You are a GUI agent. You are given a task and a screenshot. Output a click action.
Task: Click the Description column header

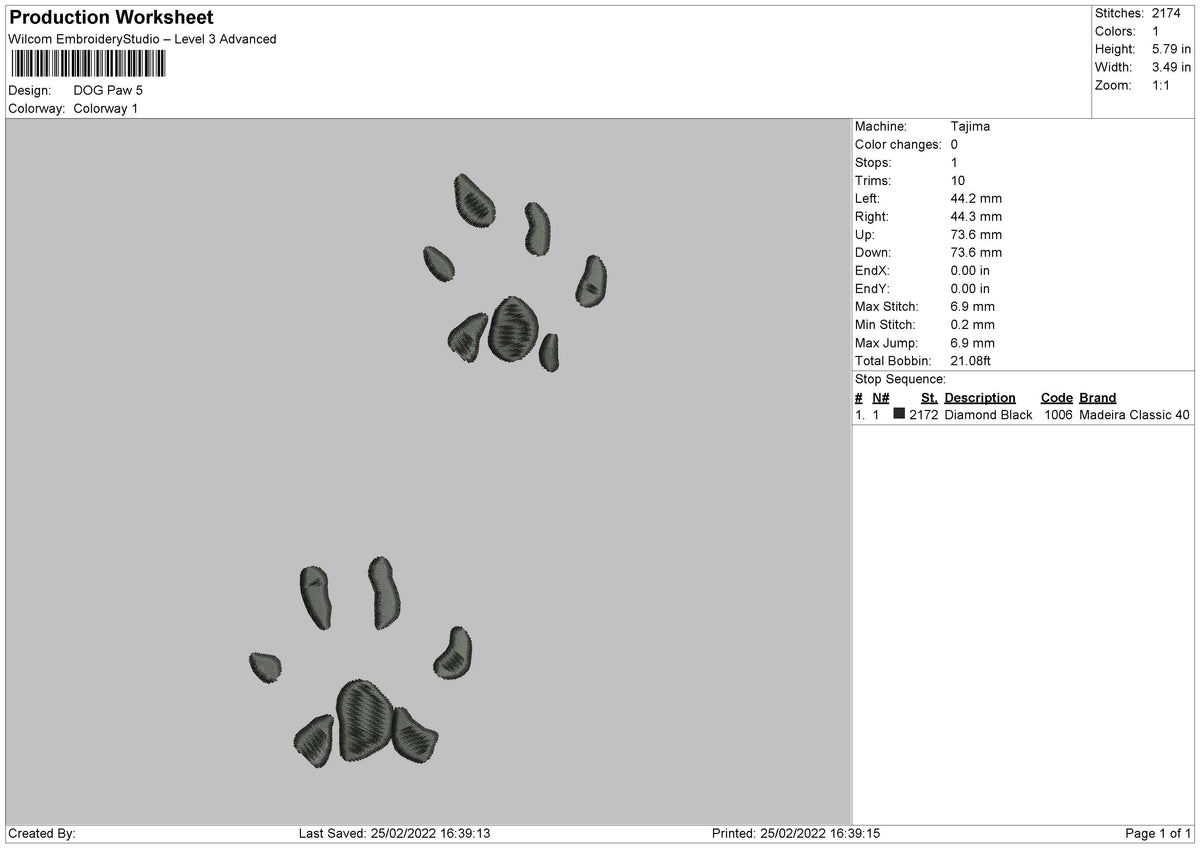pos(980,398)
